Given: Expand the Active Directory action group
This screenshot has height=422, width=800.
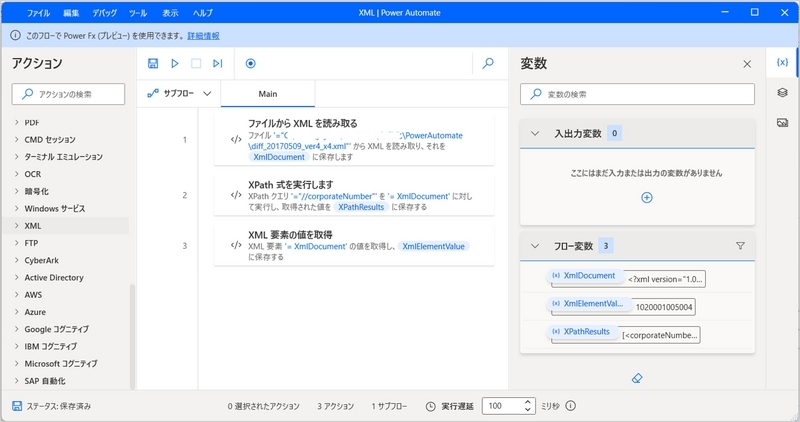Looking at the screenshot, I should pos(16,278).
